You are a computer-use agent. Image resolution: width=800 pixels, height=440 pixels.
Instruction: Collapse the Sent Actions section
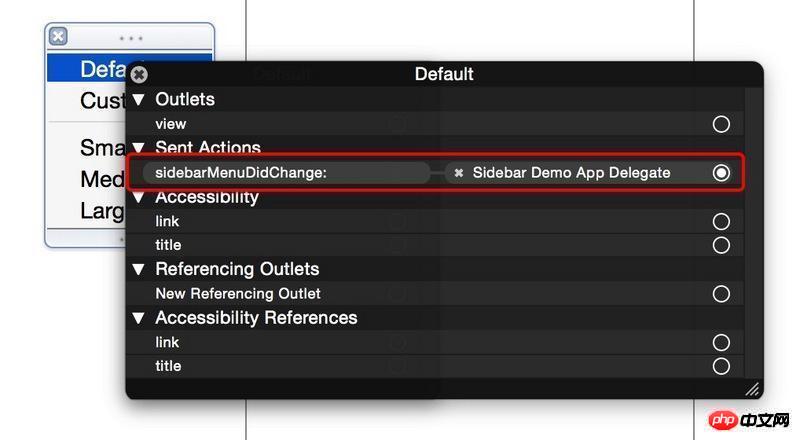[x=138, y=148]
